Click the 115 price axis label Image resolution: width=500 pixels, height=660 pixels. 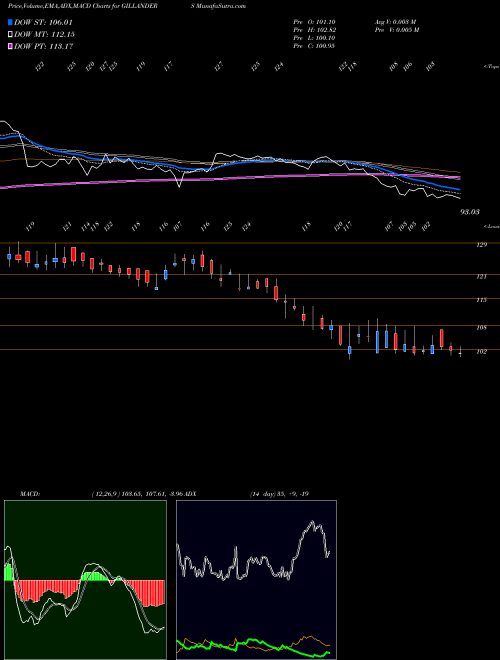481,300
